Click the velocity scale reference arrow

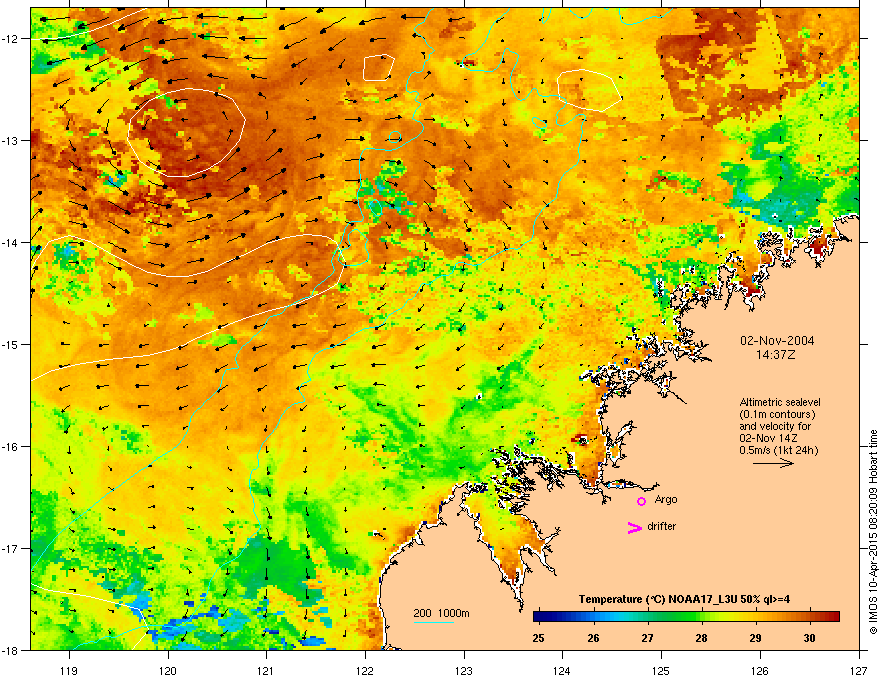click(x=773, y=463)
